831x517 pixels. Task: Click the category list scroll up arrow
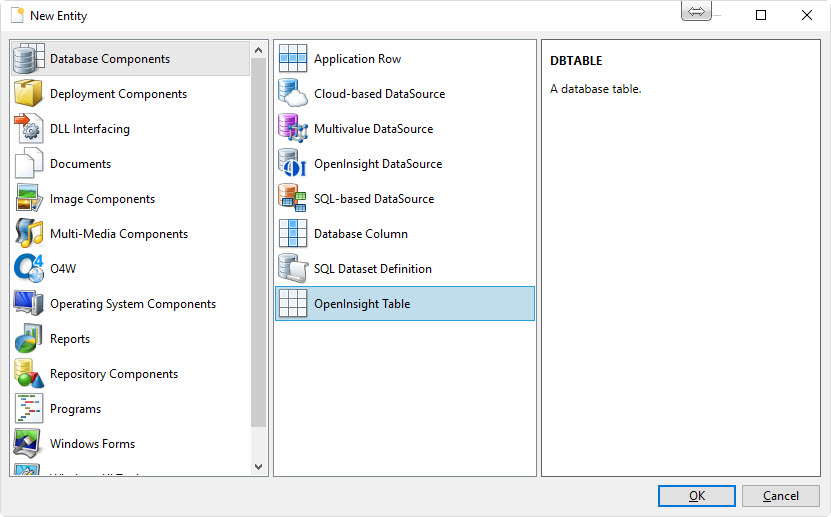point(259,50)
